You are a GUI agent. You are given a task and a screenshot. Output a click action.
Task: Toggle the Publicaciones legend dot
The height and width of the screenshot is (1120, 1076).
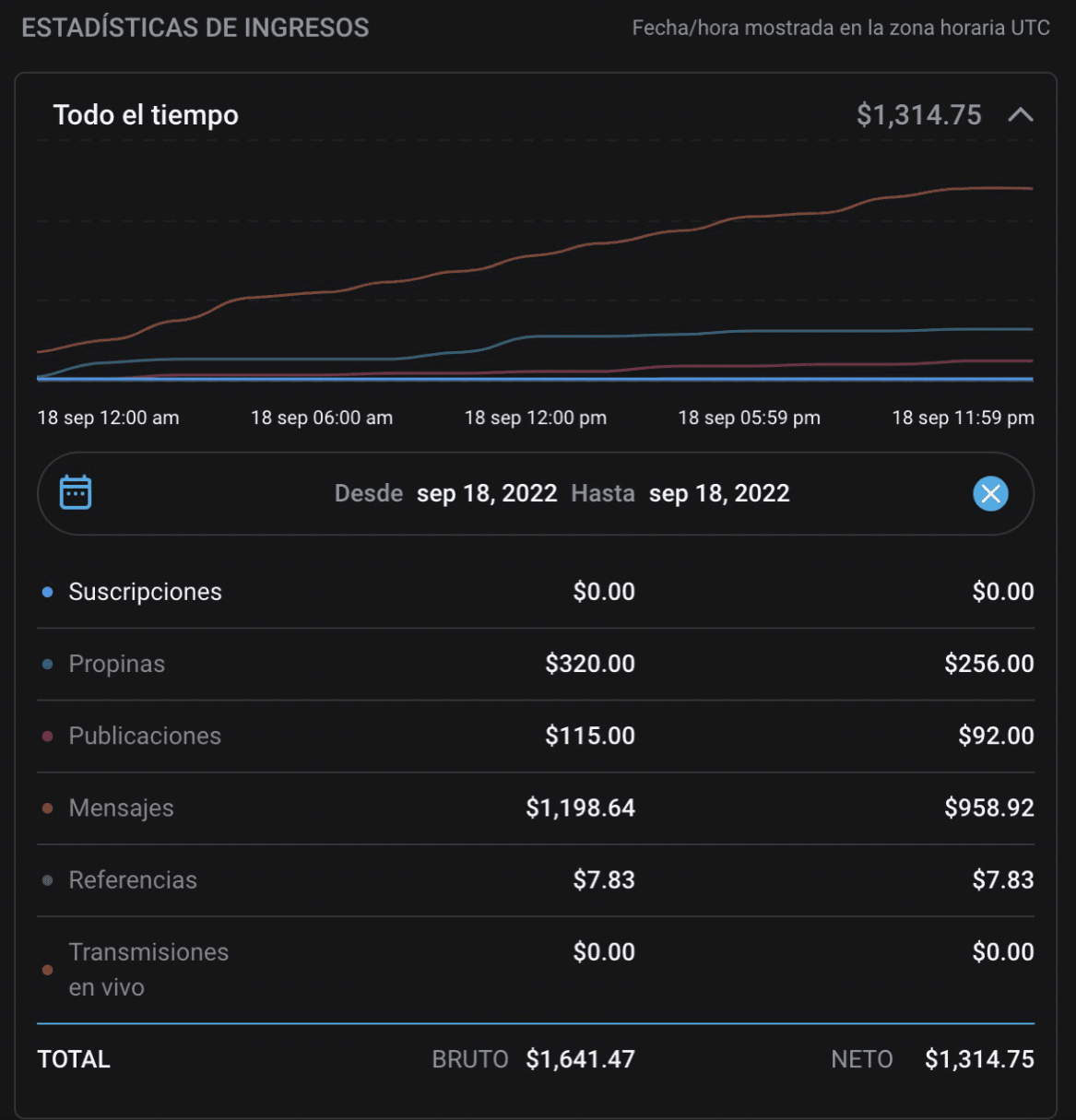[x=48, y=736]
